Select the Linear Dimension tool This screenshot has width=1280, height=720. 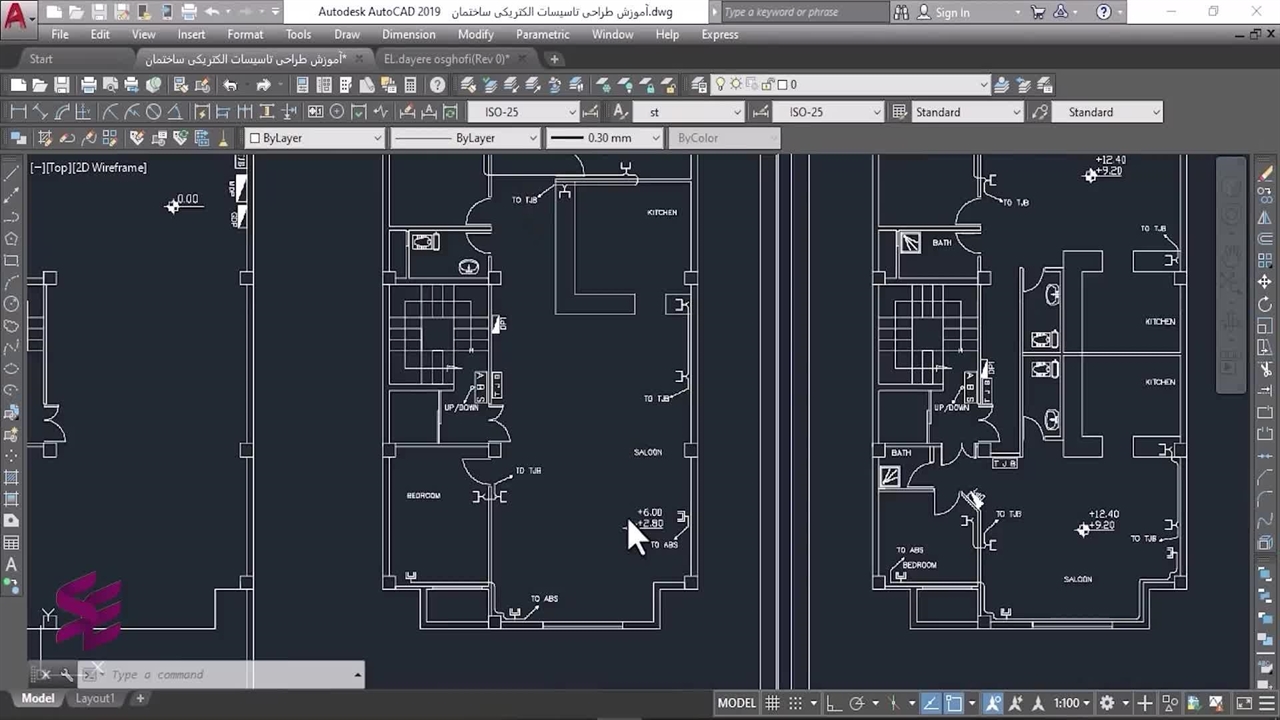tap(17, 112)
